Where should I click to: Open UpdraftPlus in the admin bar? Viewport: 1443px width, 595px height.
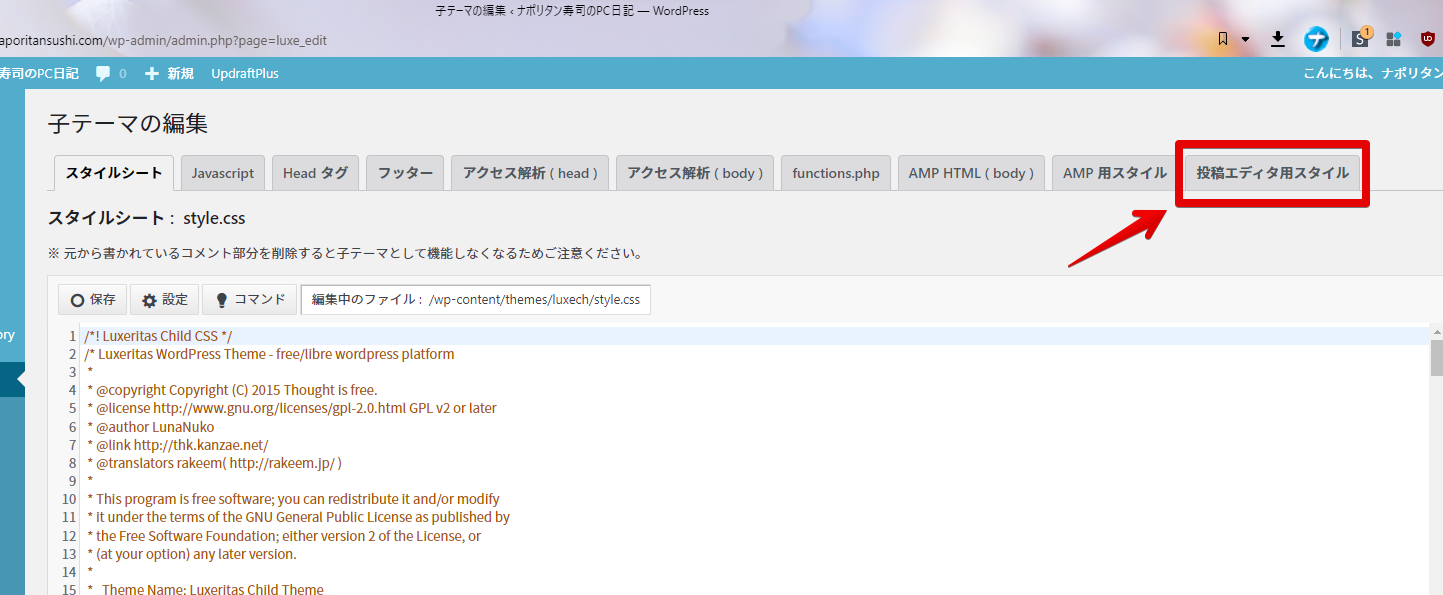coord(245,73)
